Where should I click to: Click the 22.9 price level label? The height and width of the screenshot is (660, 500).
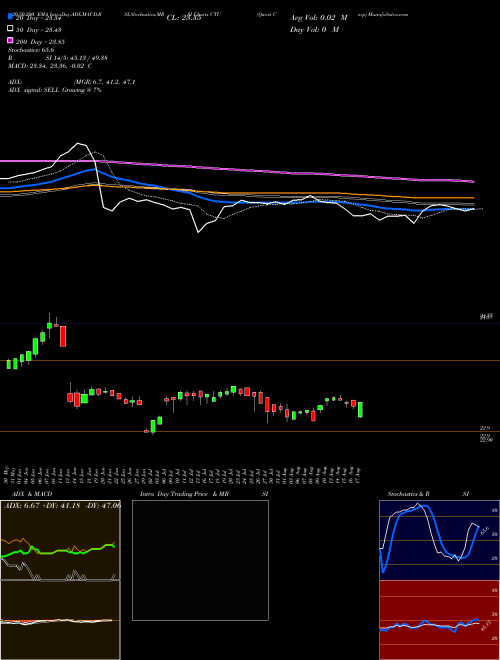[485, 428]
